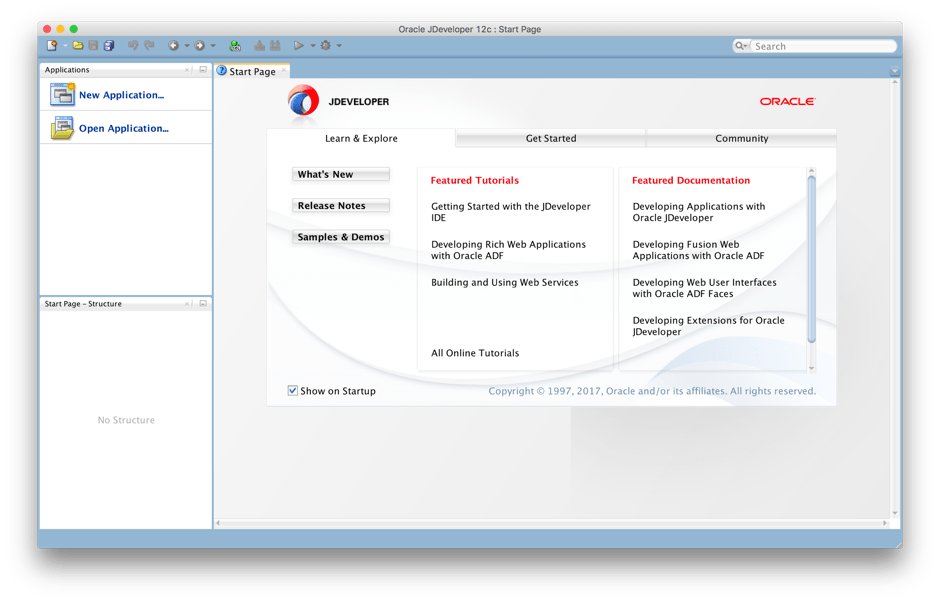Switch to Community tab
This screenshot has height=602, width=940.
tap(742, 139)
